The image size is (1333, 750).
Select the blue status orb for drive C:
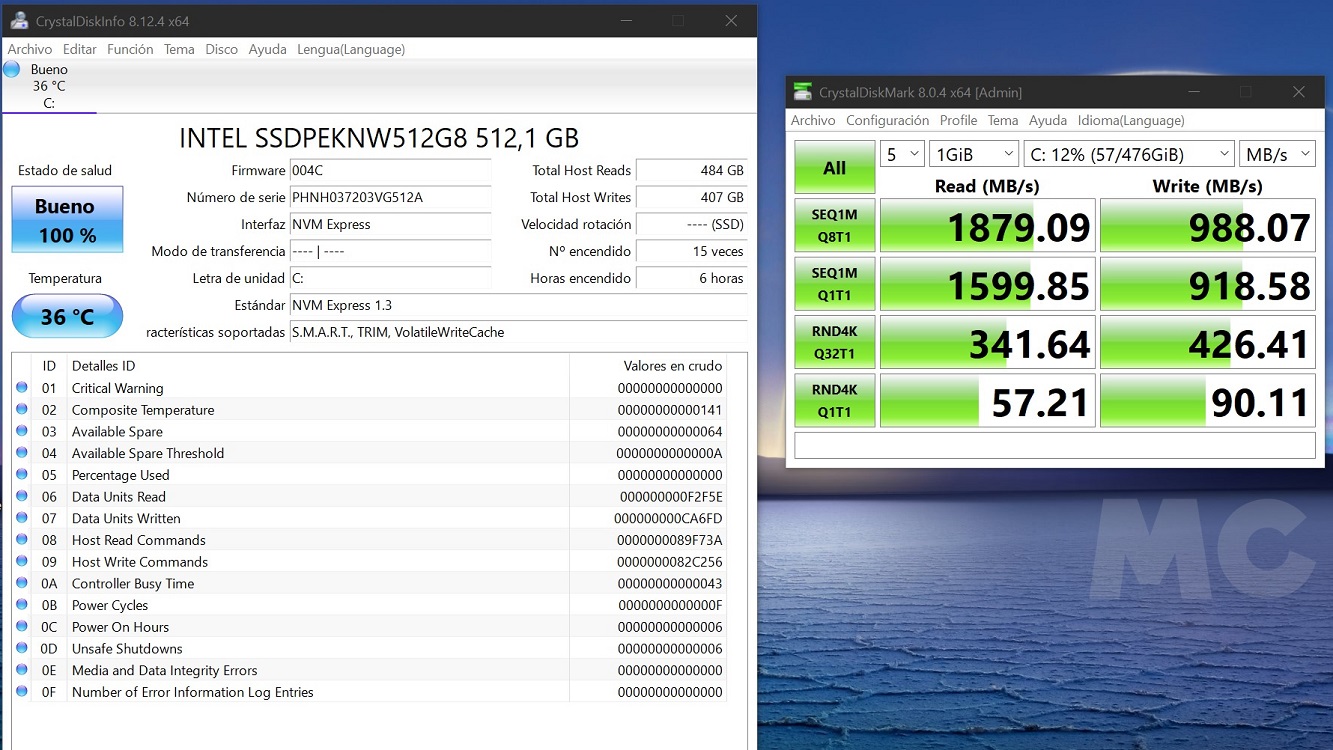[12, 69]
